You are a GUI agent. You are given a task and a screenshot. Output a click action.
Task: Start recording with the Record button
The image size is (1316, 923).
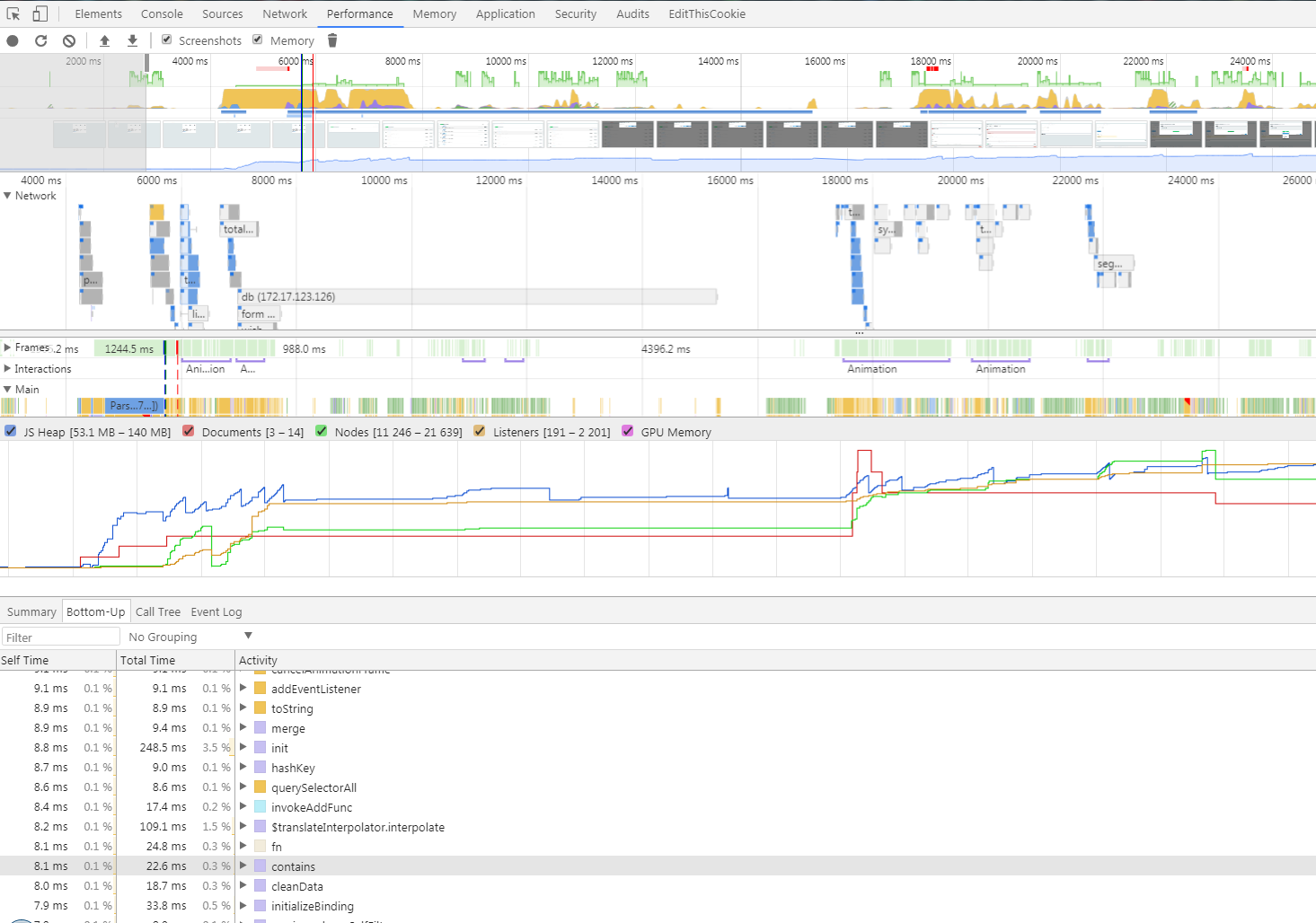[13, 40]
